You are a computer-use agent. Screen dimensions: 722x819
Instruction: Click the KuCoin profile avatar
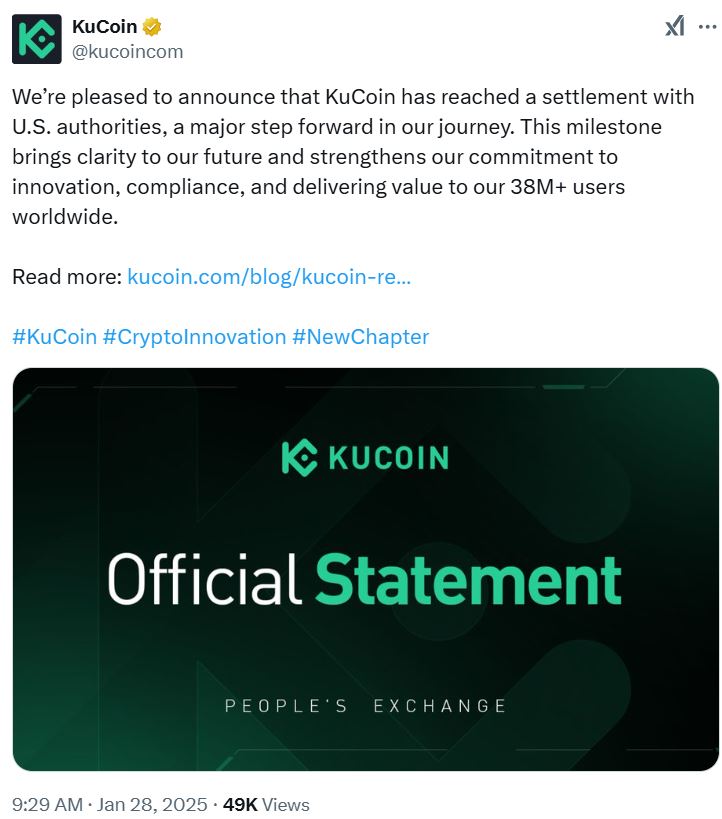coord(36,39)
